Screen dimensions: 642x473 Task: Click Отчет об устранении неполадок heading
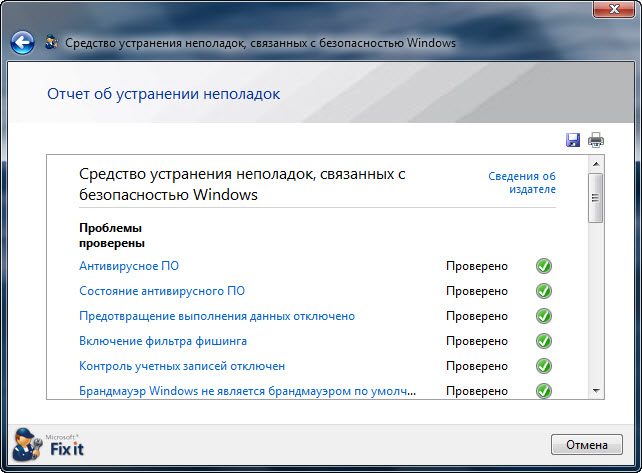[x=163, y=94]
